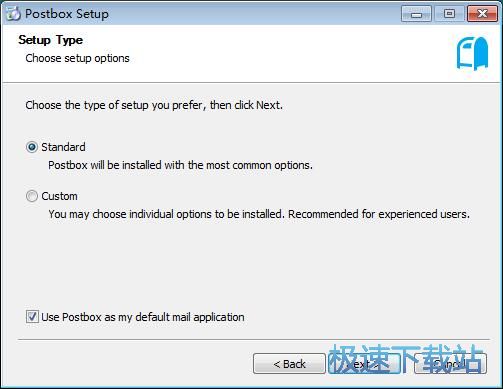This screenshot has width=503, height=389.
Task: Click the Postbox installer icon in title bar
Action: point(13,14)
